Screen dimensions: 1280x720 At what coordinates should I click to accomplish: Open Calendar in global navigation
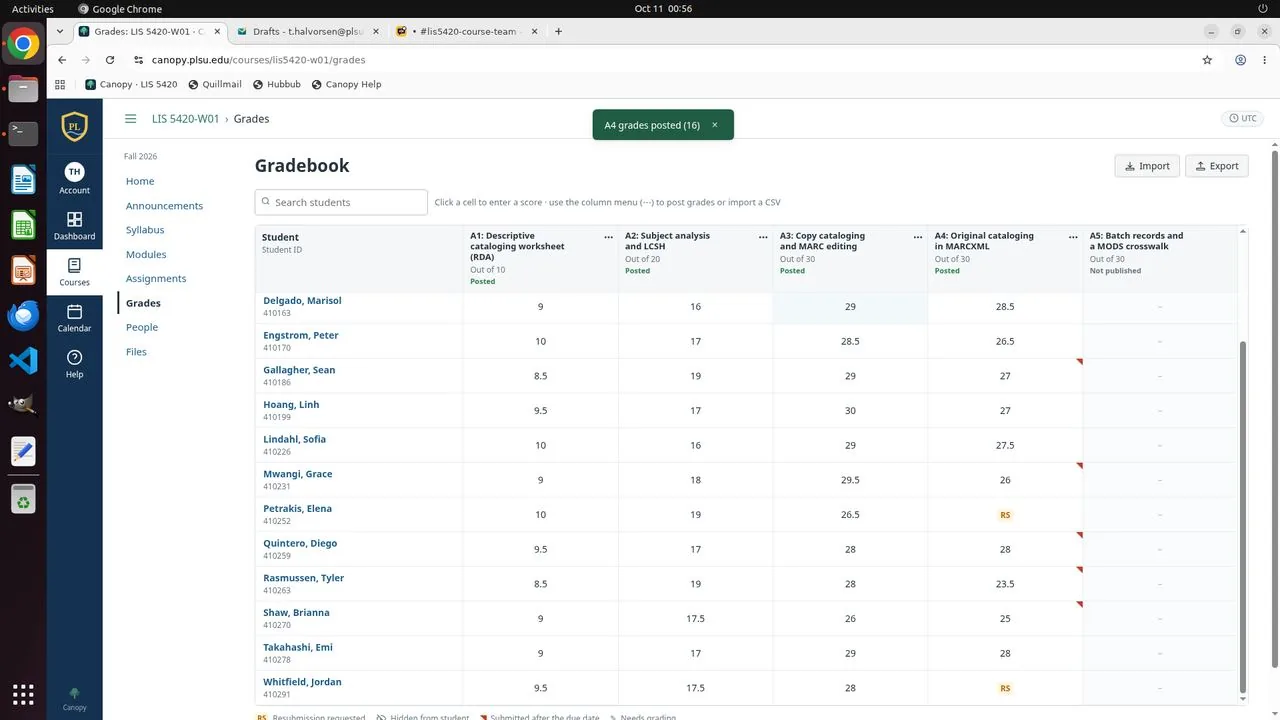(74, 317)
